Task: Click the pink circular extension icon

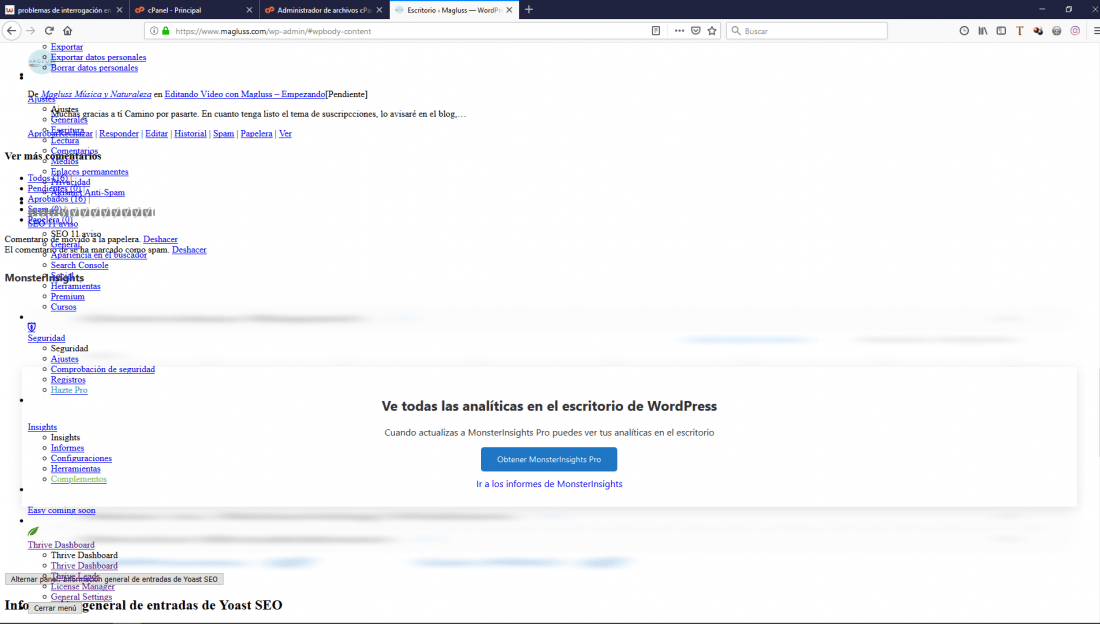Action: coord(1075,31)
